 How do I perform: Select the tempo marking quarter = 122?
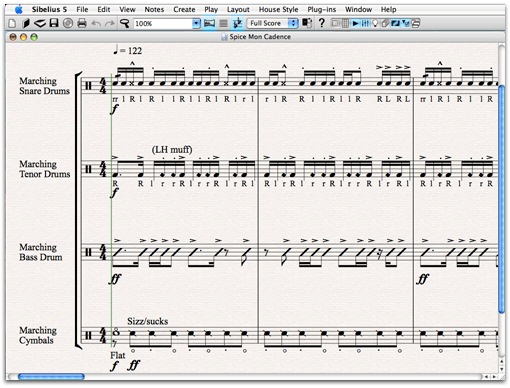[x=127, y=50]
